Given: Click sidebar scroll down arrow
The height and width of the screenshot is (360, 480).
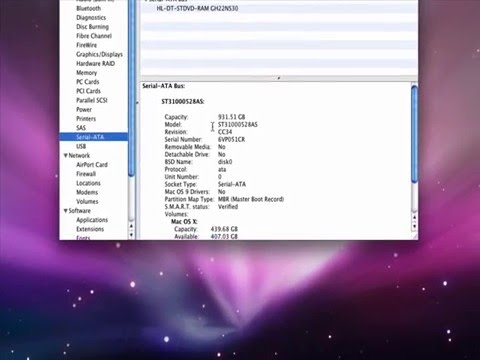Looking at the screenshot, I should click(131, 235).
